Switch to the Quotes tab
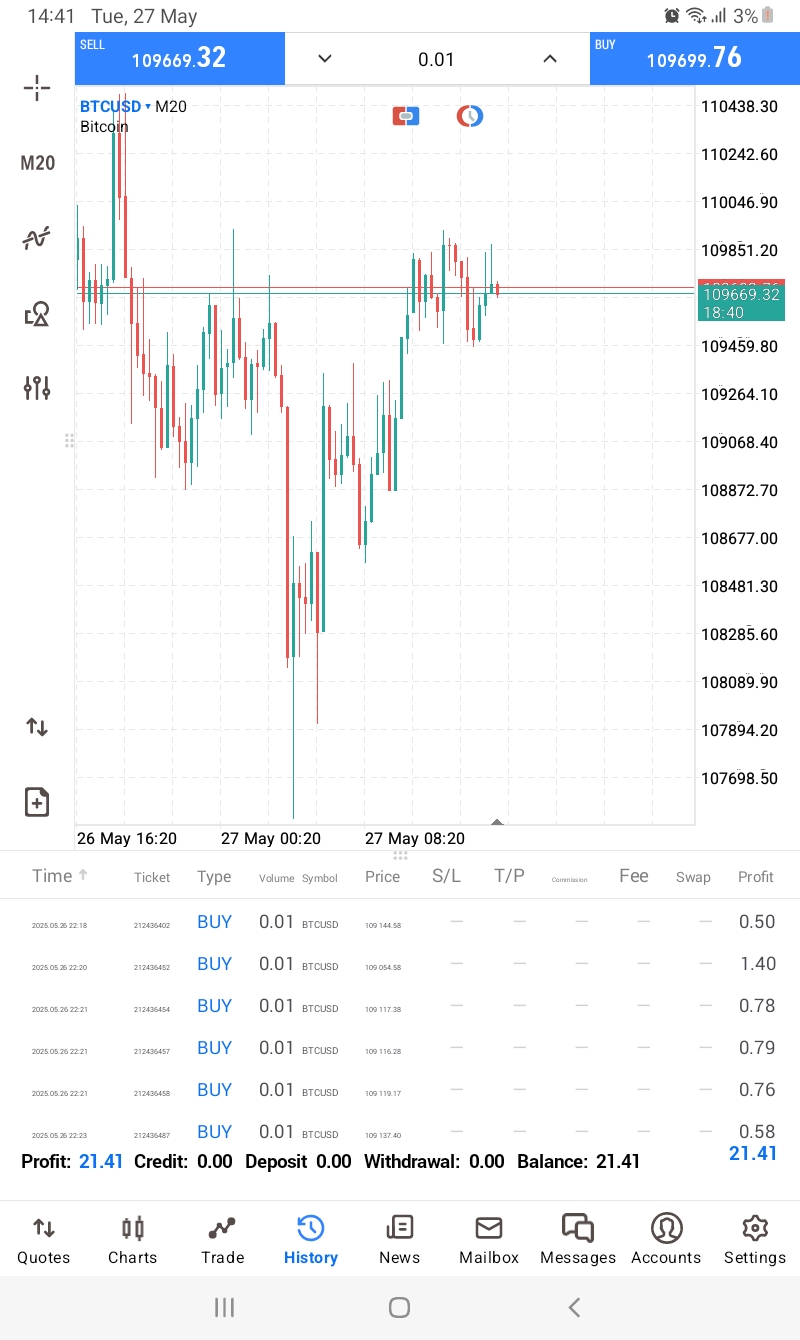The image size is (800, 1340). point(44,1240)
